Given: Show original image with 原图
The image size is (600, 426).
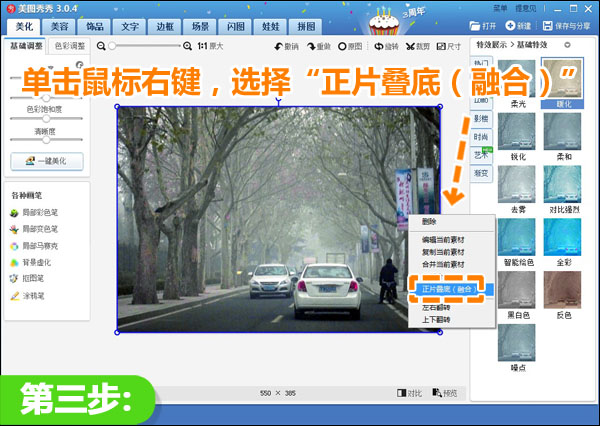Looking at the screenshot, I should (350, 46).
